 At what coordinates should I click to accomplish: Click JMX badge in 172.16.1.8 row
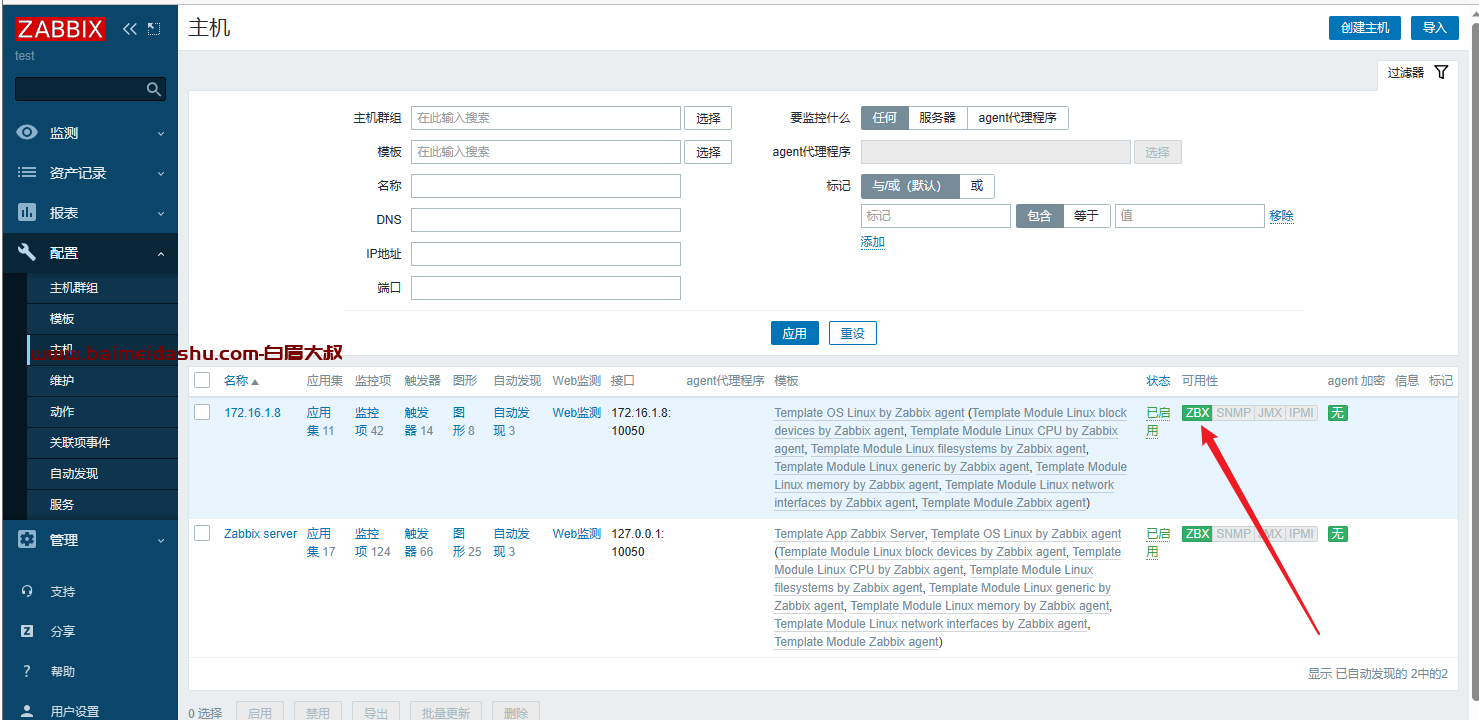pyautogui.click(x=1270, y=413)
